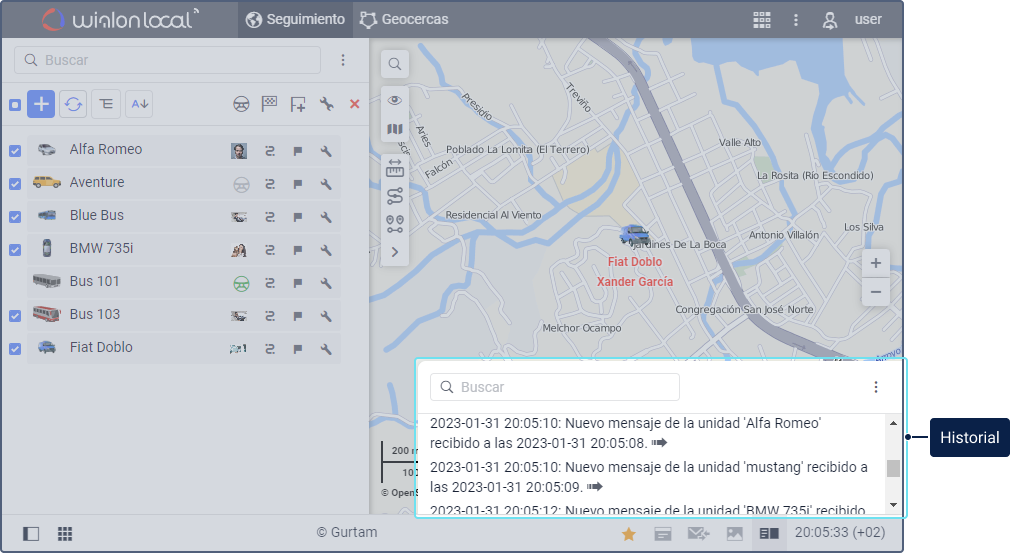Zoom out map with minus button
This screenshot has width=1012, height=553.
click(x=876, y=292)
